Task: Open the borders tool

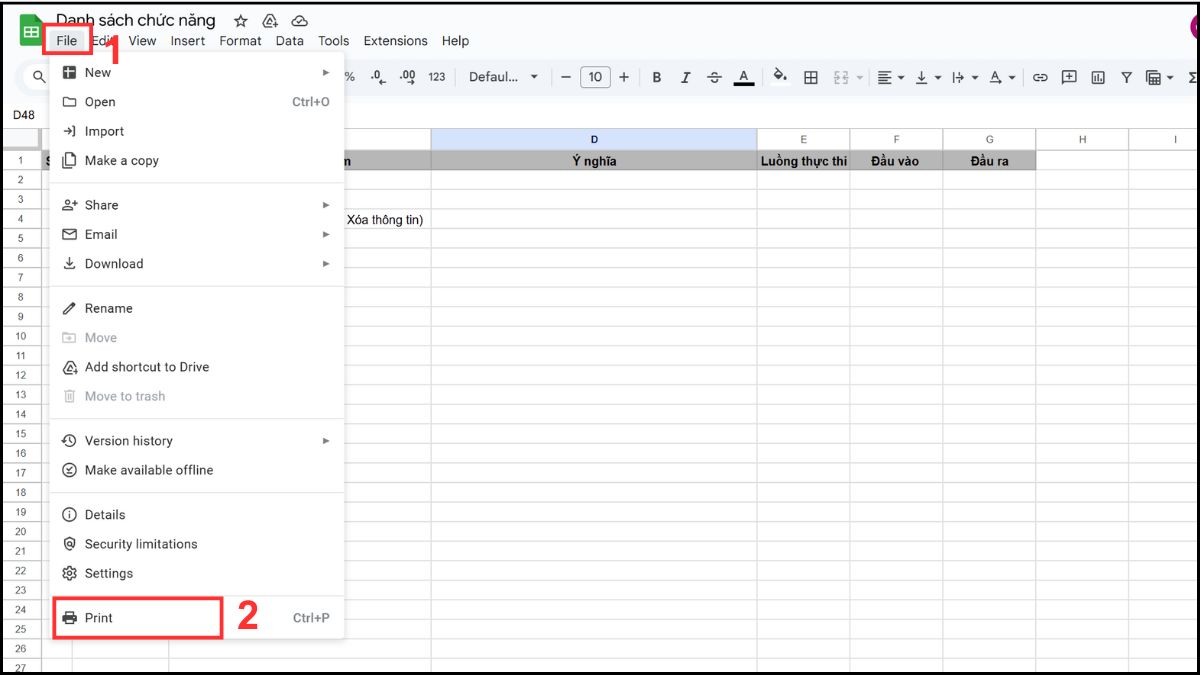Action: coord(810,76)
